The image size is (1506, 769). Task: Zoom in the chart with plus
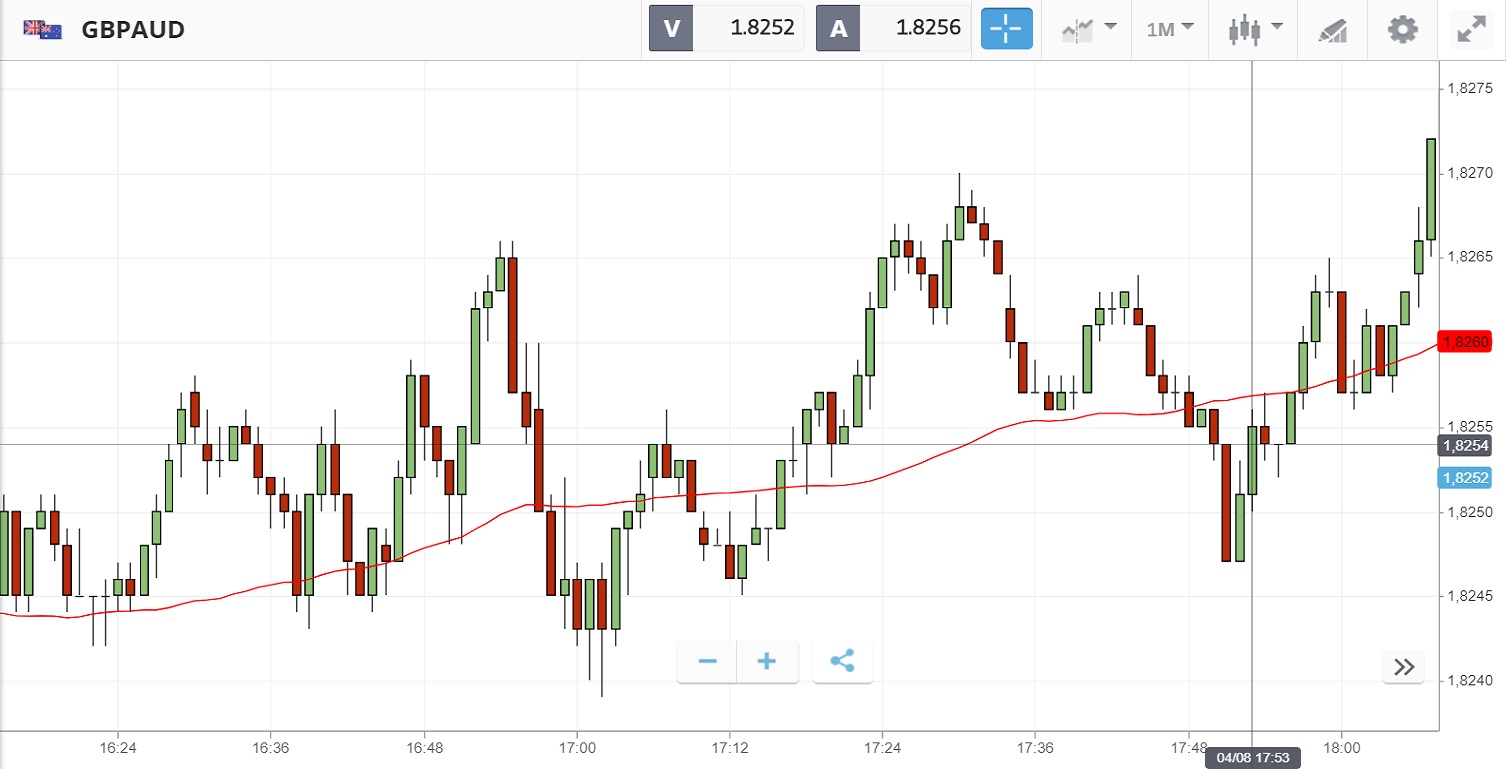[767, 662]
